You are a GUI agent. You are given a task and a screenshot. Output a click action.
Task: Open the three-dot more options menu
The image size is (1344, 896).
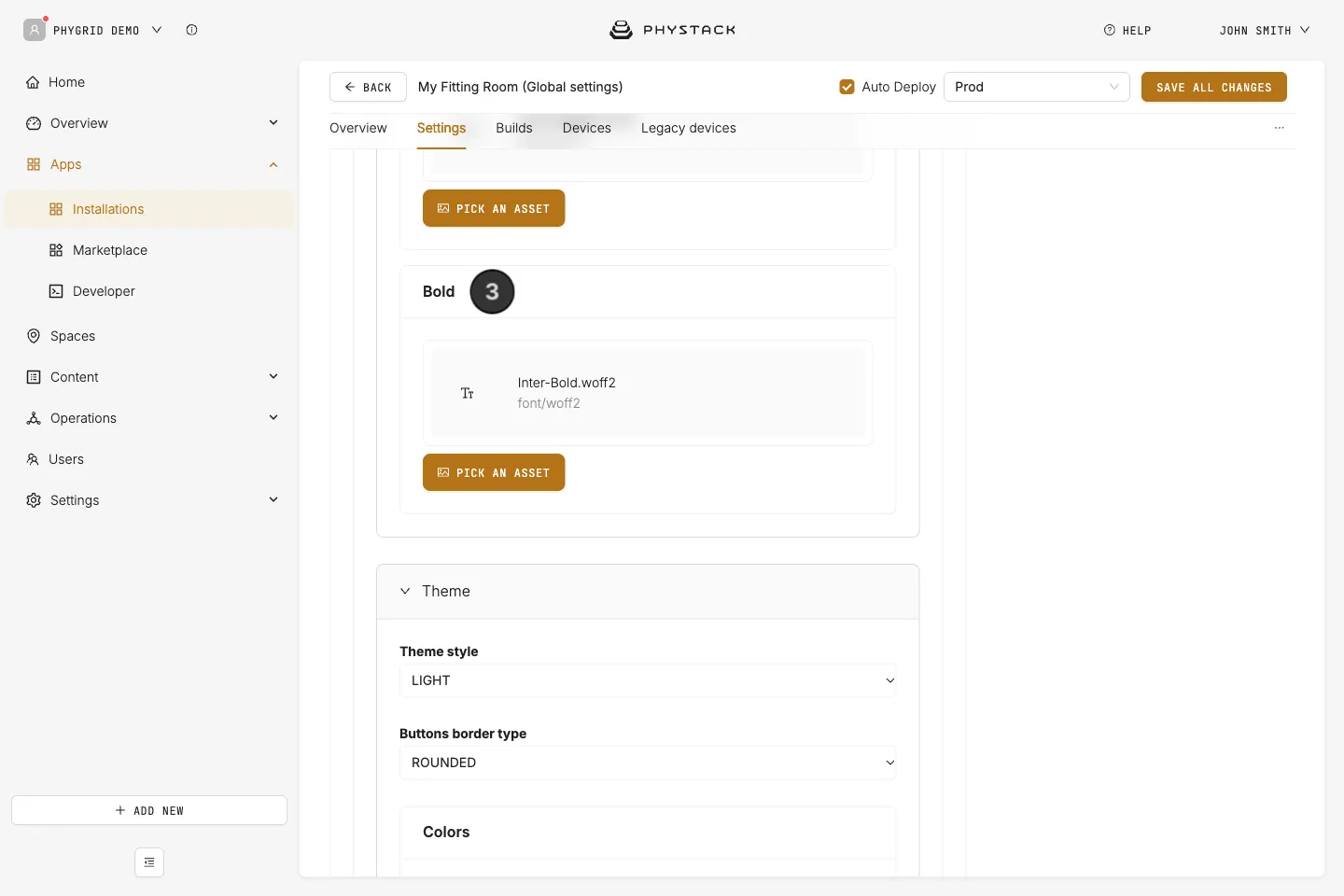1280,128
